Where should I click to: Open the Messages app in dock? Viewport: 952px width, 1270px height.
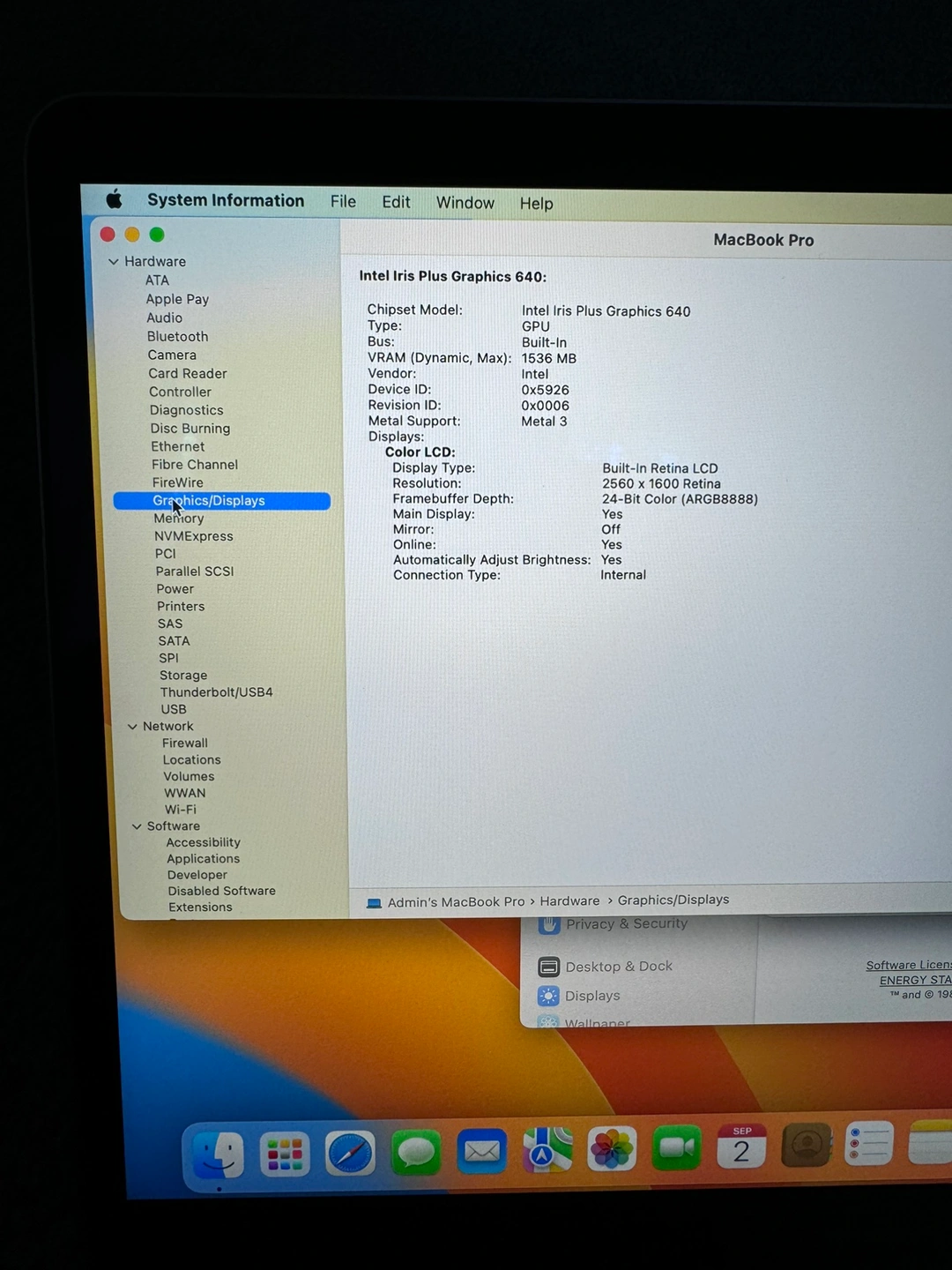point(415,1153)
